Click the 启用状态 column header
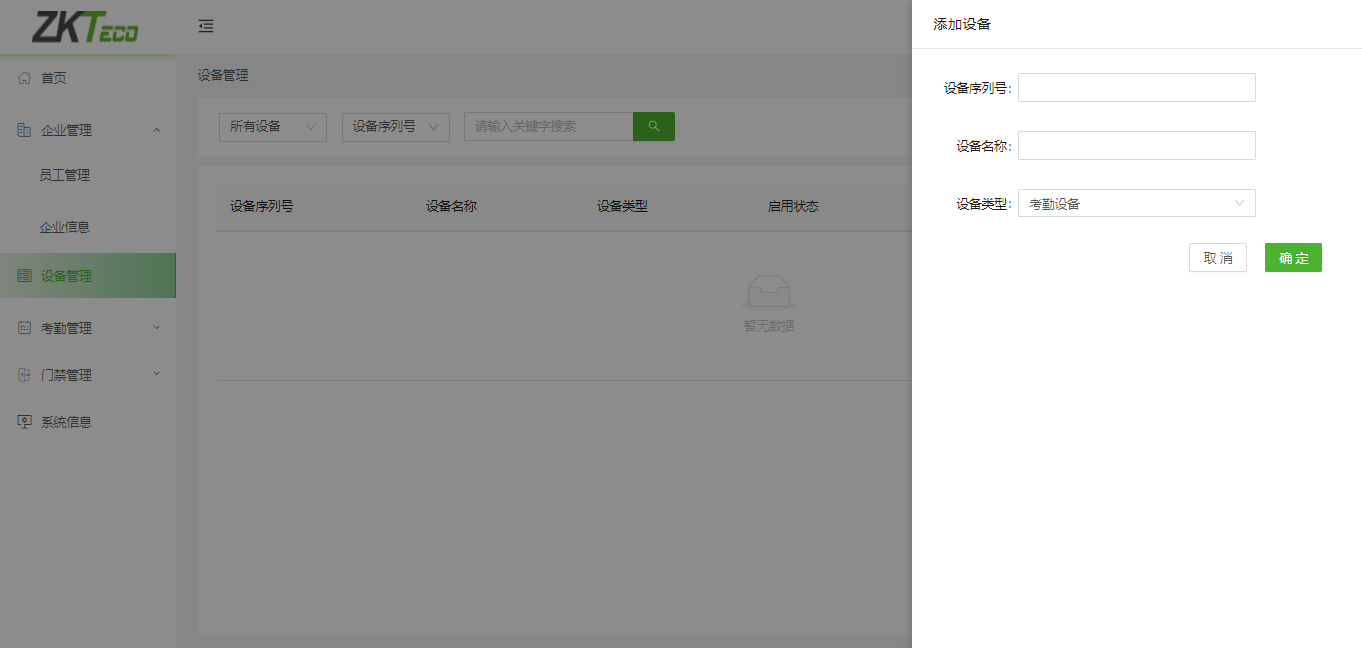 point(793,206)
